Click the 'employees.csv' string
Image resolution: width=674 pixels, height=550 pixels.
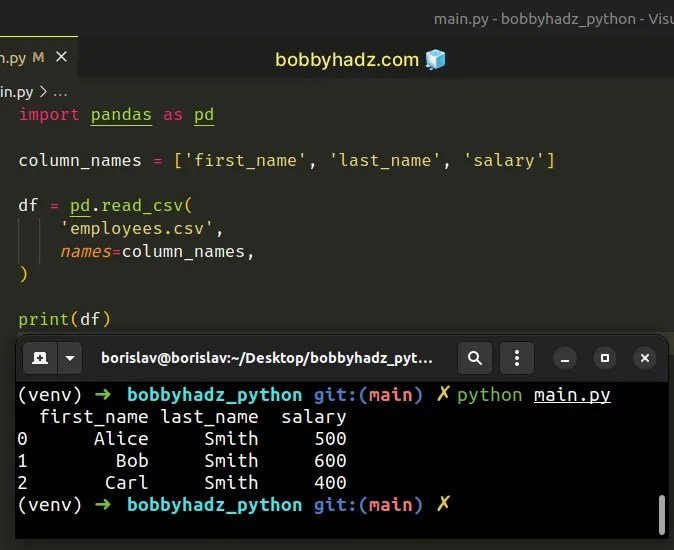(x=137, y=229)
